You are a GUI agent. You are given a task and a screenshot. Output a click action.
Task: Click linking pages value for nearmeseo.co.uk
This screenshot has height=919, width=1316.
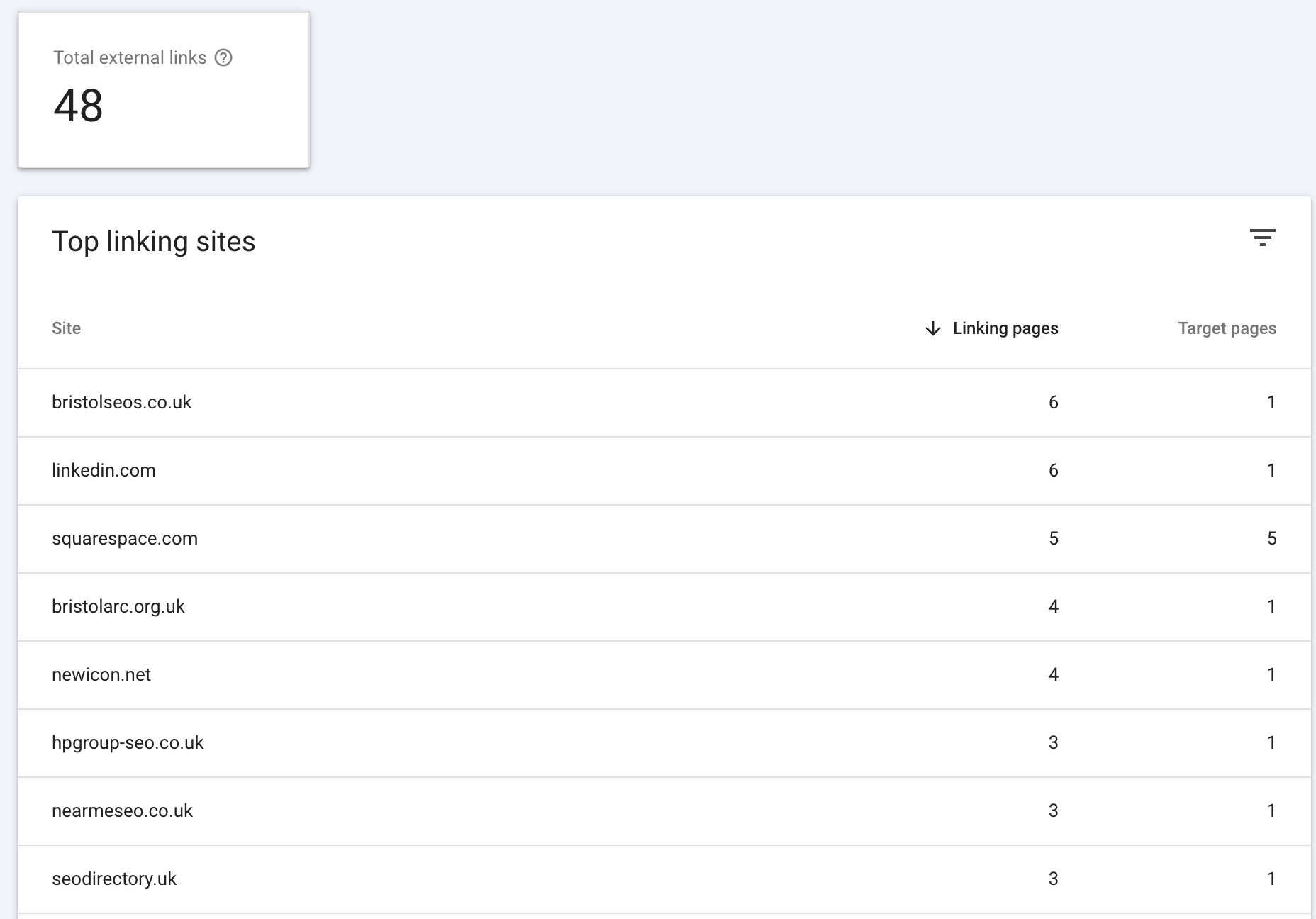[x=1053, y=811]
